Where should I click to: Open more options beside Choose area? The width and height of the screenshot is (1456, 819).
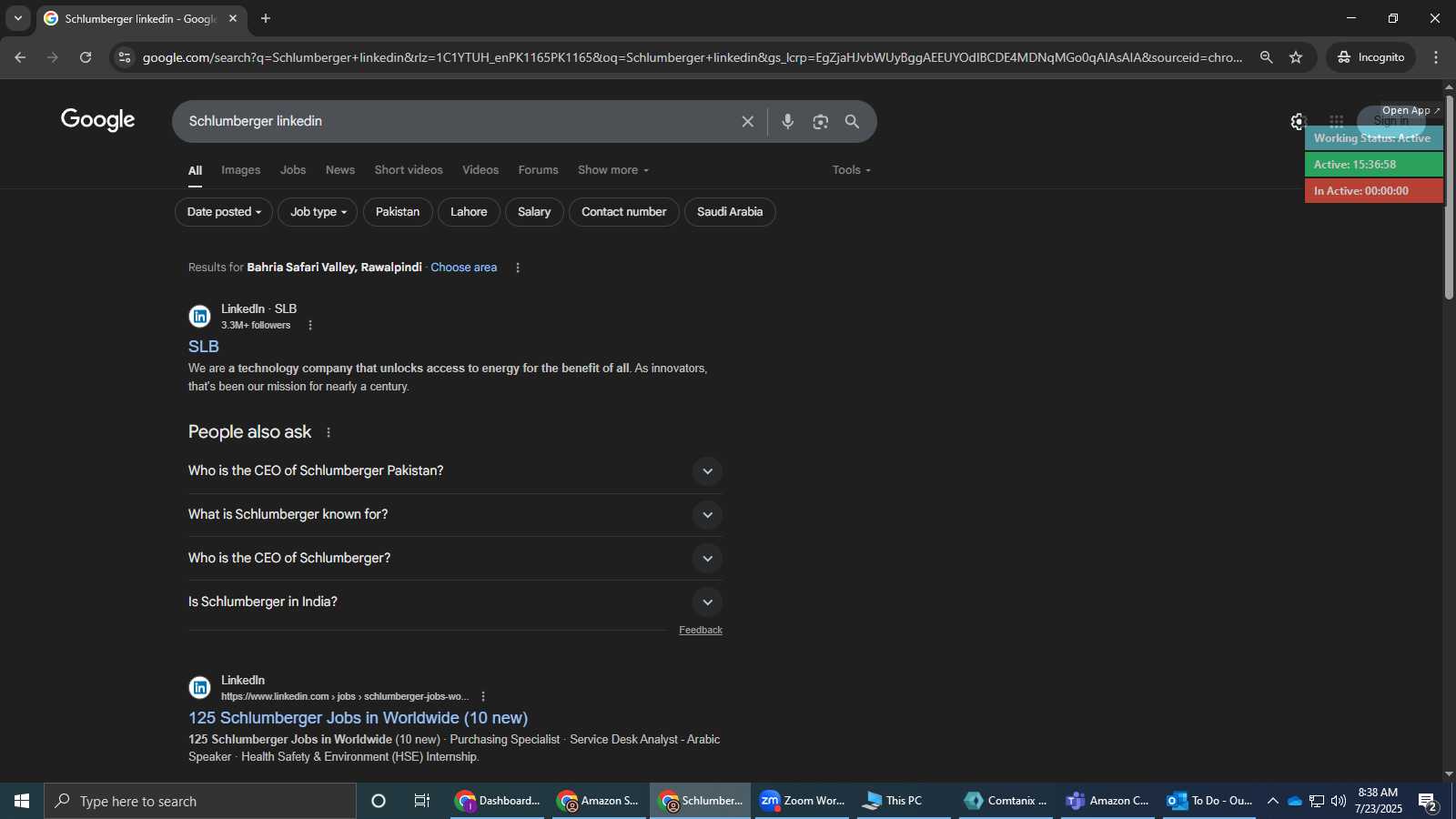pos(518,268)
